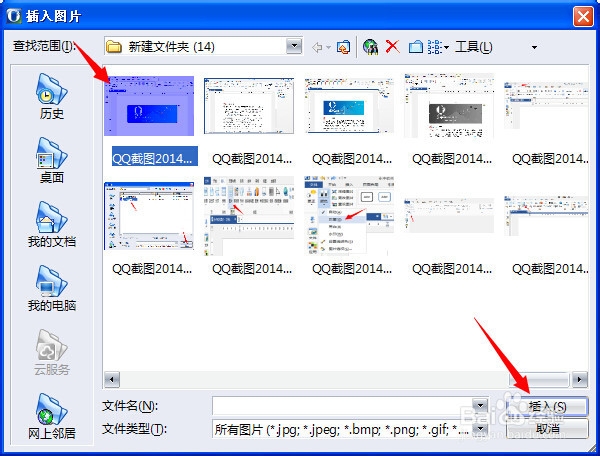Select the grayscale banner thumbnail in top row
The width and height of the screenshot is (600, 456).
[x=449, y=106]
